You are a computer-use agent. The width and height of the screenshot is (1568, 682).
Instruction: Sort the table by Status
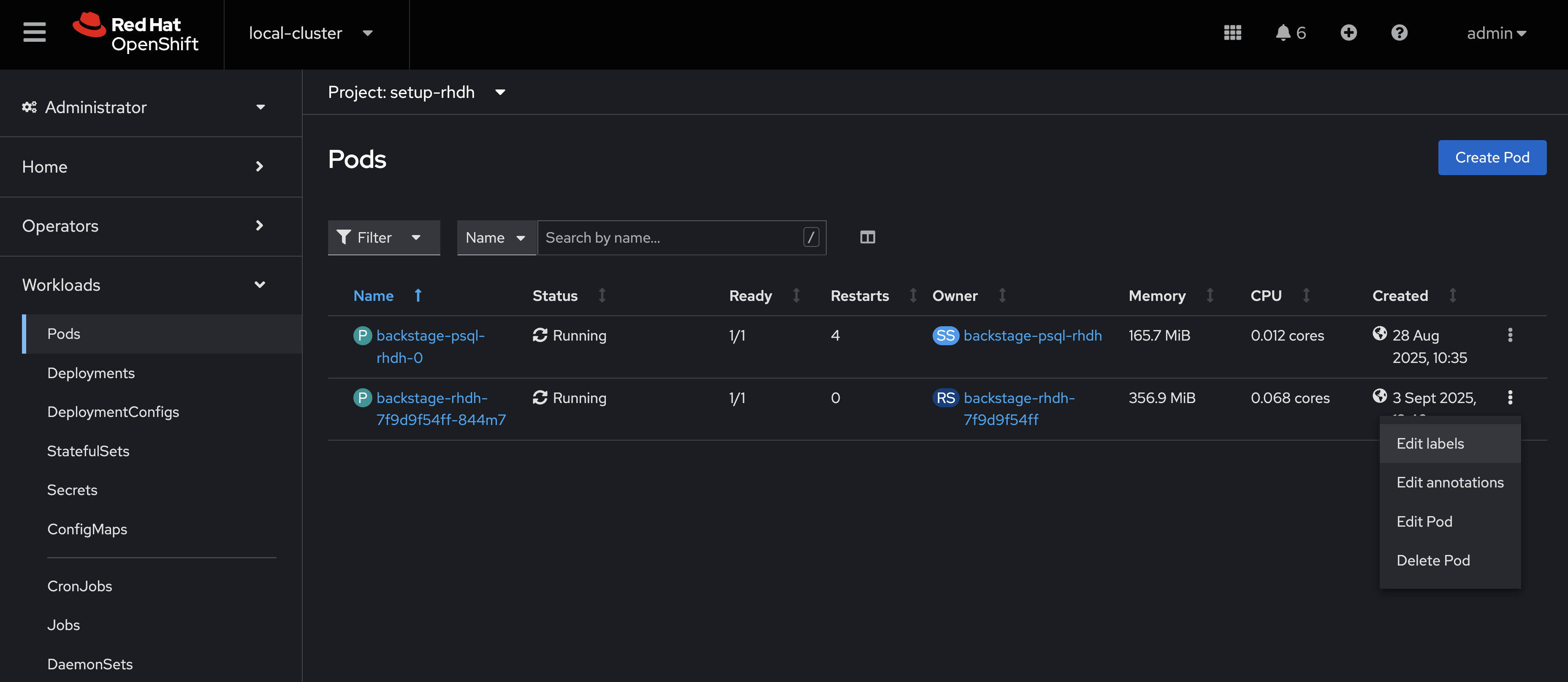[x=602, y=296]
